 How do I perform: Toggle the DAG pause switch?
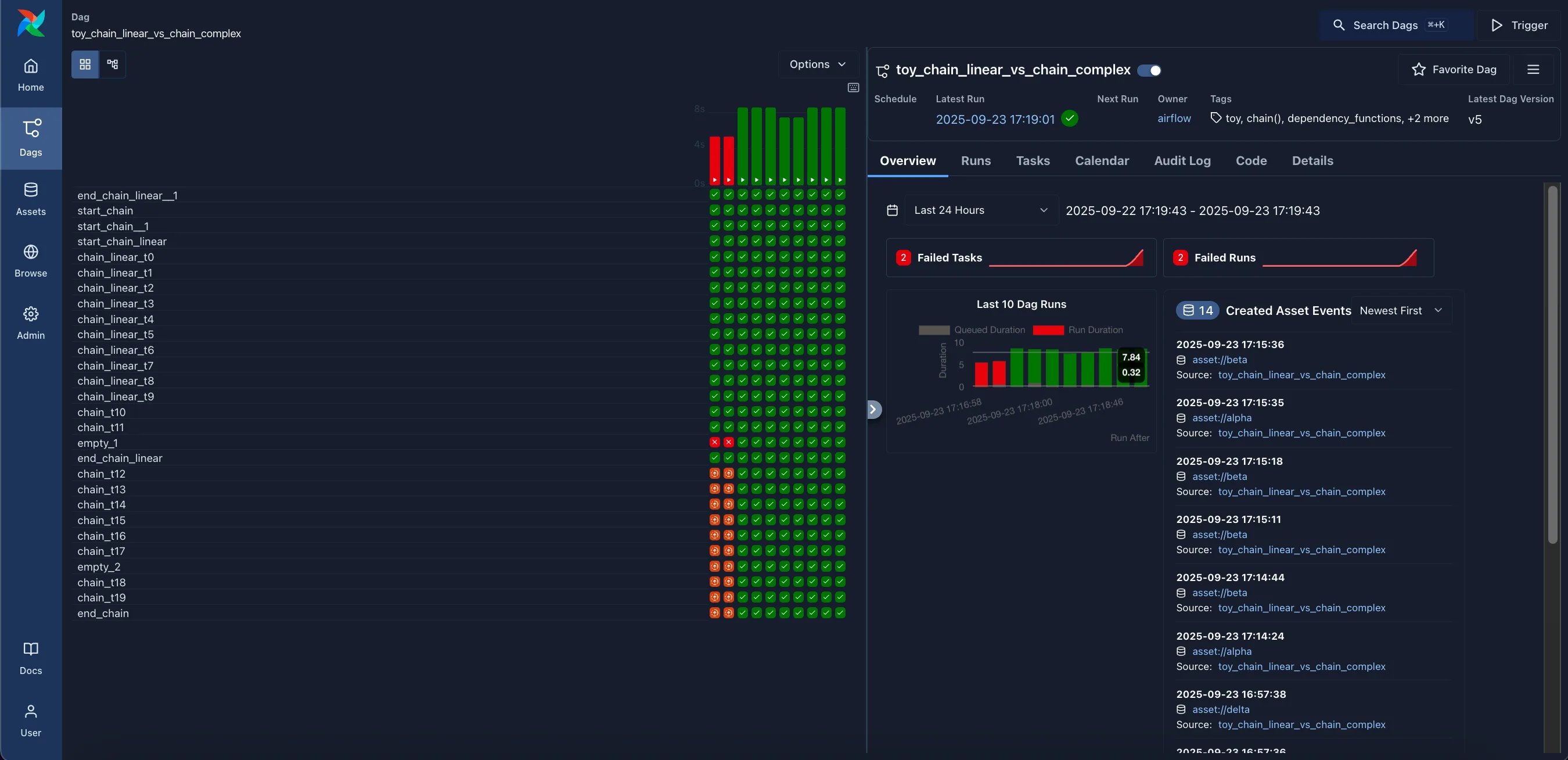click(1149, 70)
